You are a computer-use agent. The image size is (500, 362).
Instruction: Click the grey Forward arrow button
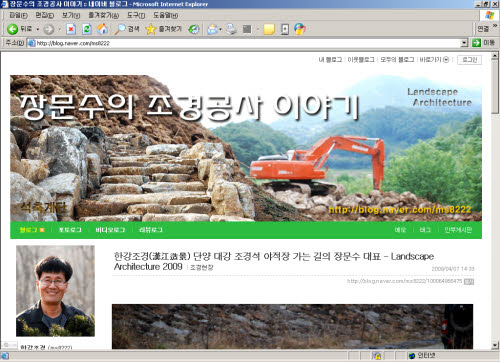pos(49,29)
